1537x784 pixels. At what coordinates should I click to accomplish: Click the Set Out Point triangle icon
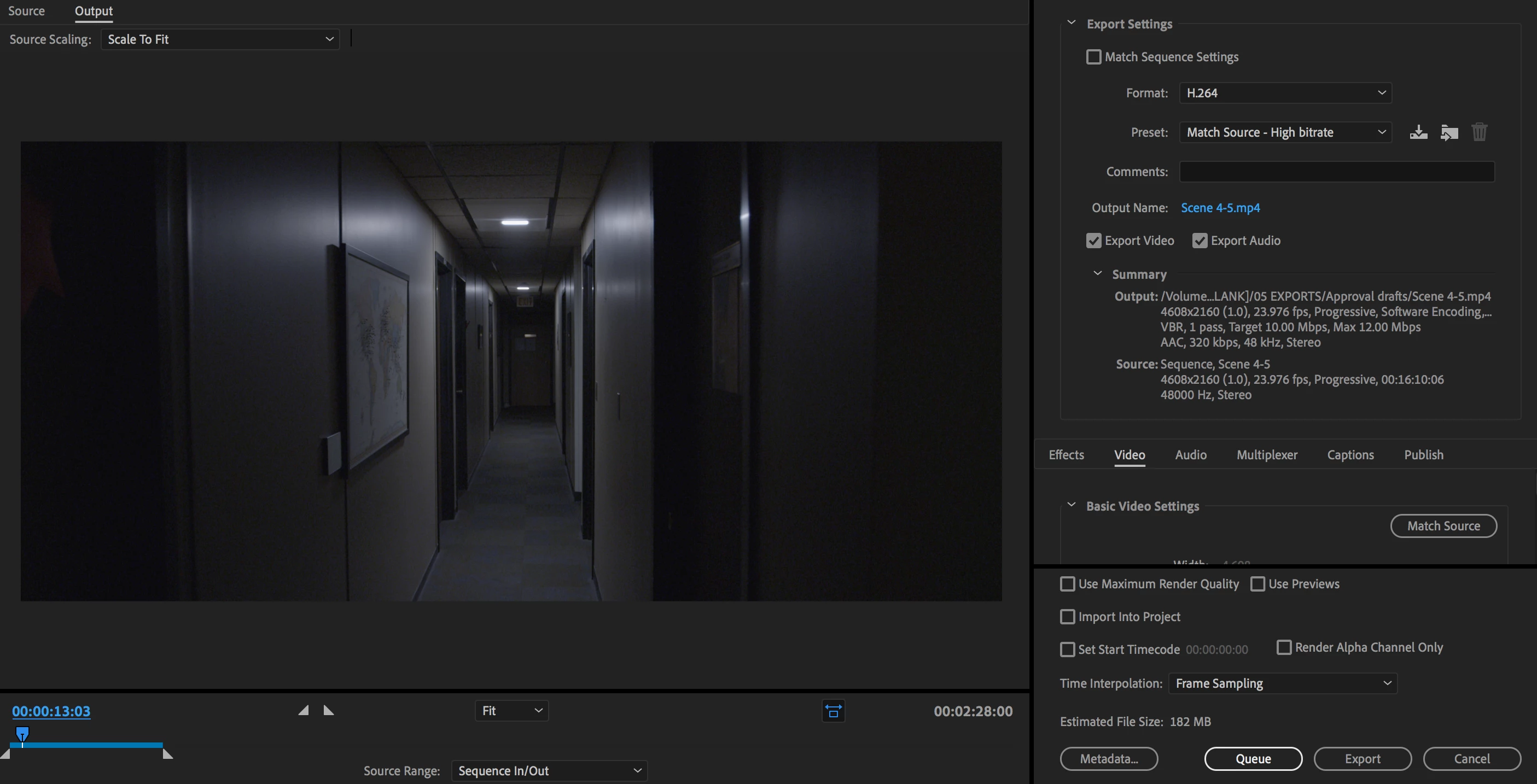click(x=328, y=710)
